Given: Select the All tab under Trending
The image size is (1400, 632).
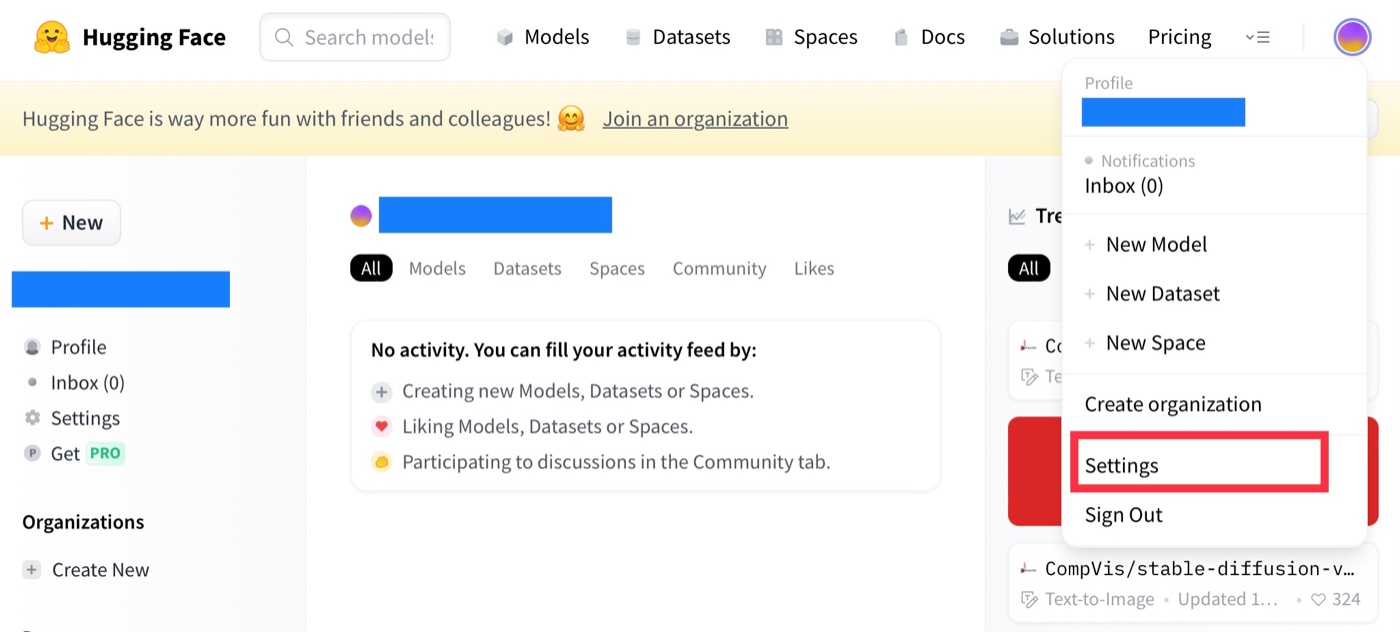Looking at the screenshot, I should [x=1029, y=268].
